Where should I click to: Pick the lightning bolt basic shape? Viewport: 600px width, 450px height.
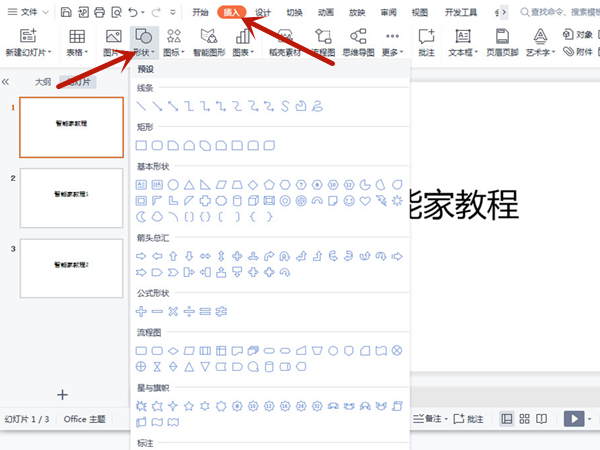[381, 200]
